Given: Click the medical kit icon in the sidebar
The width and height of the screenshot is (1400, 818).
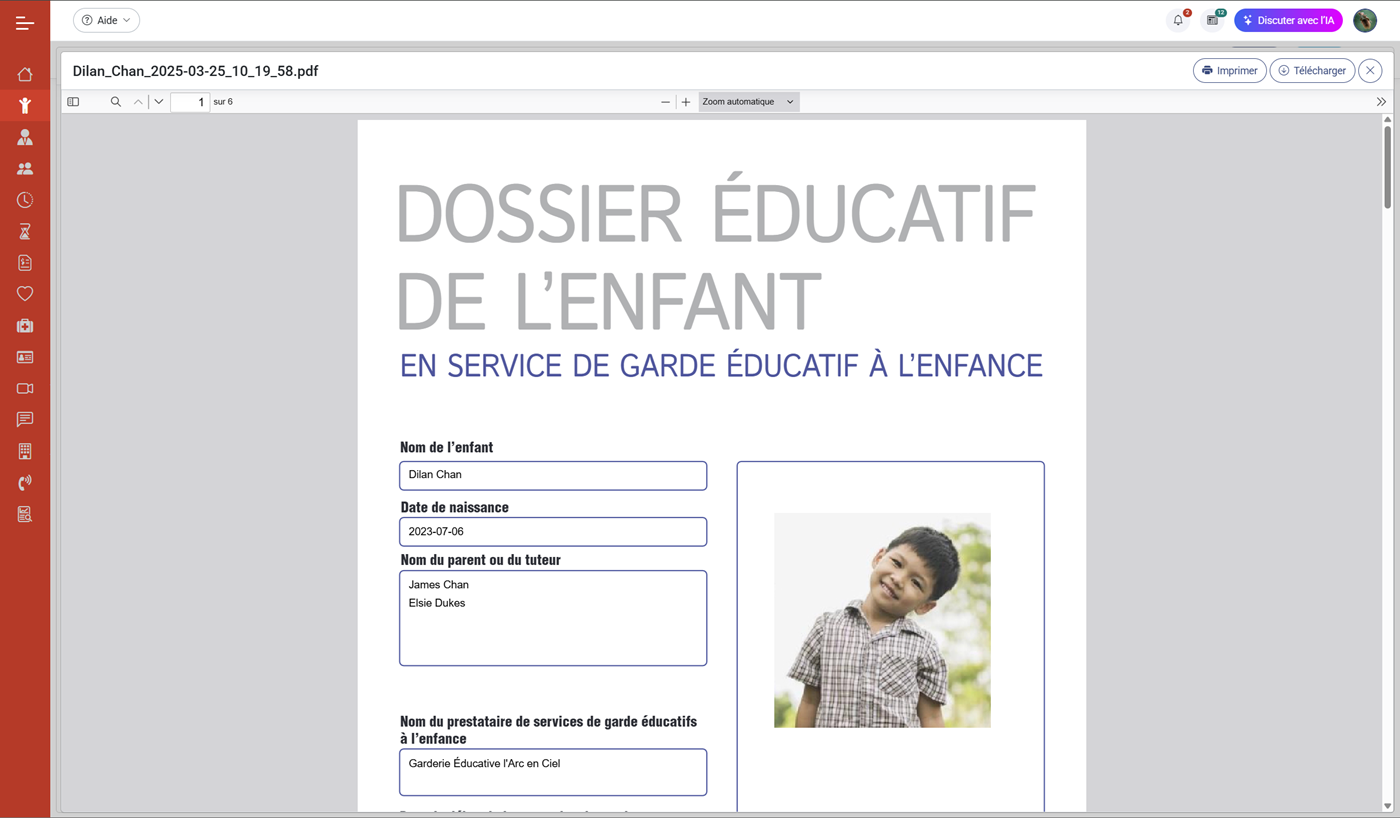Looking at the screenshot, I should (x=25, y=325).
